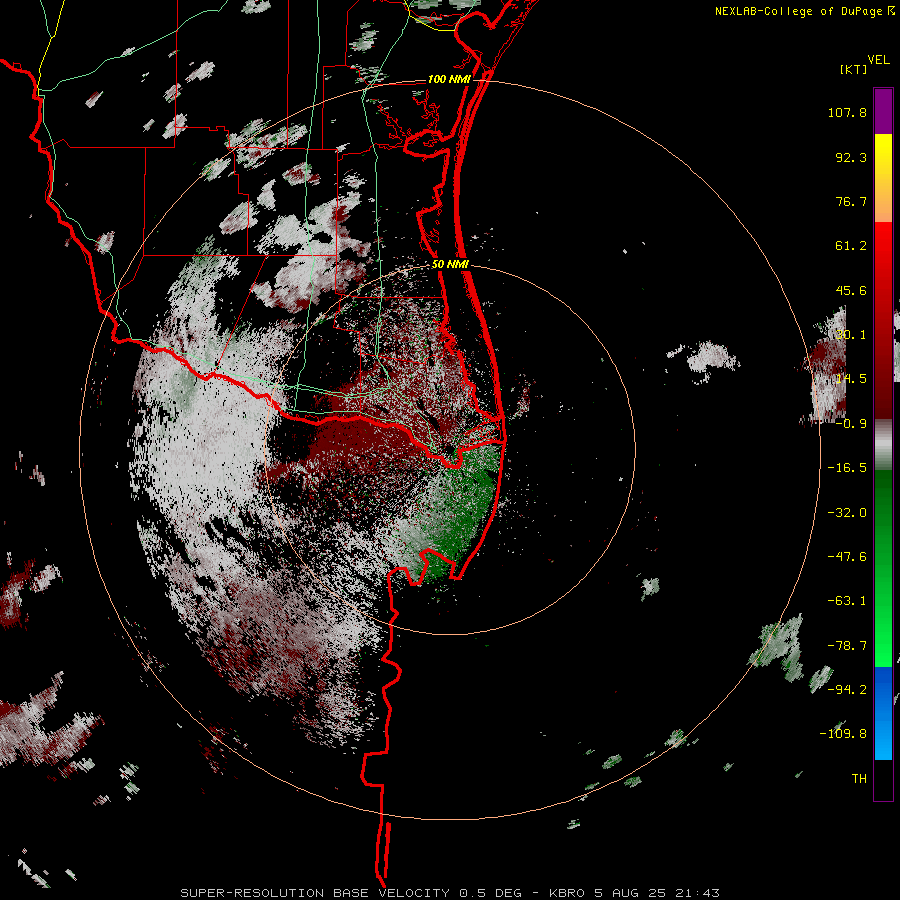Screen dimensions: 900x900
Task: Click the 100 NMI range ring label
Action: pyautogui.click(x=449, y=79)
